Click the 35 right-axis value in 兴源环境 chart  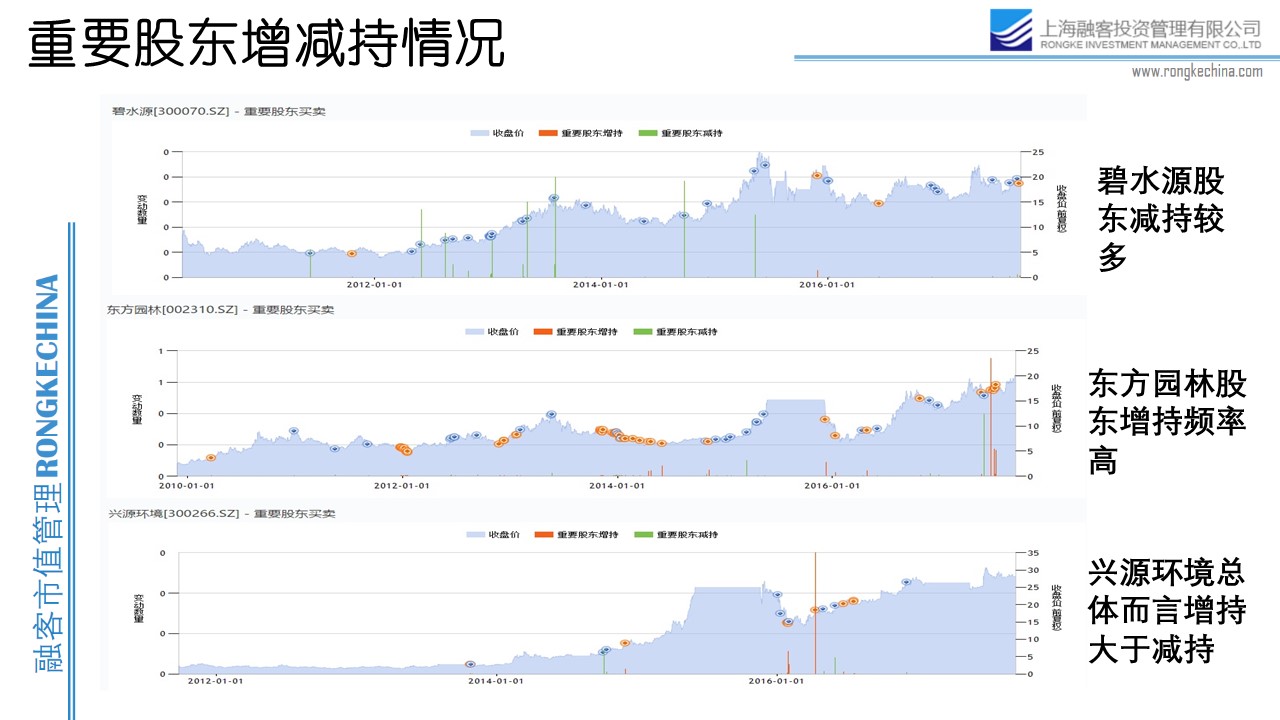(1031, 553)
